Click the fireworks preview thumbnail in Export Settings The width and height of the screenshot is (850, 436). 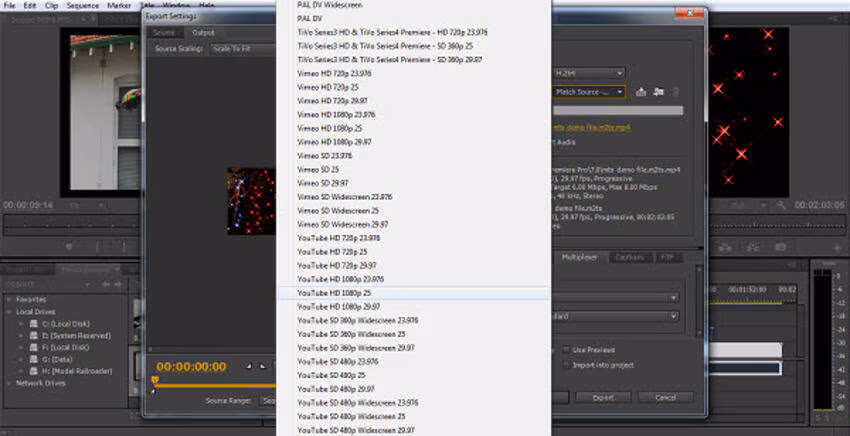pos(252,201)
